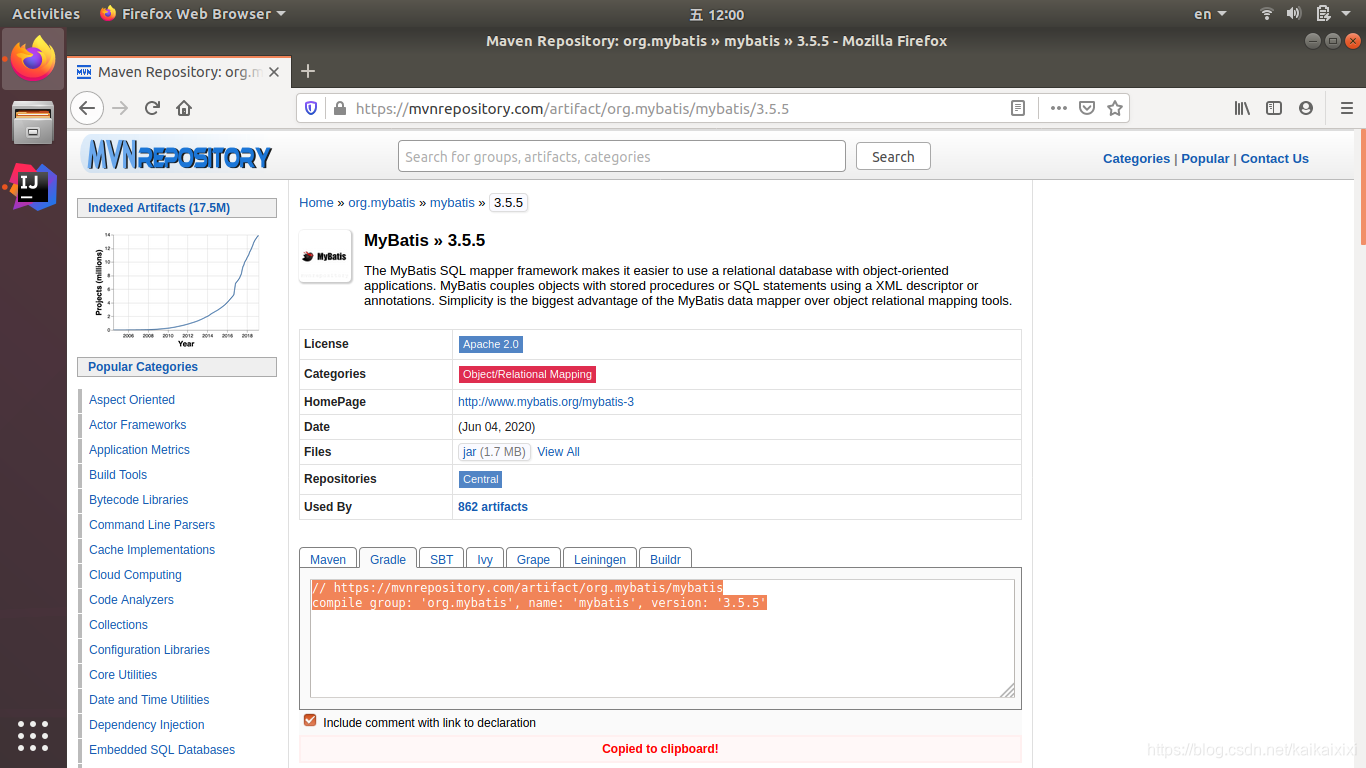Open the Popular header link
1366x768 pixels.
(1205, 158)
